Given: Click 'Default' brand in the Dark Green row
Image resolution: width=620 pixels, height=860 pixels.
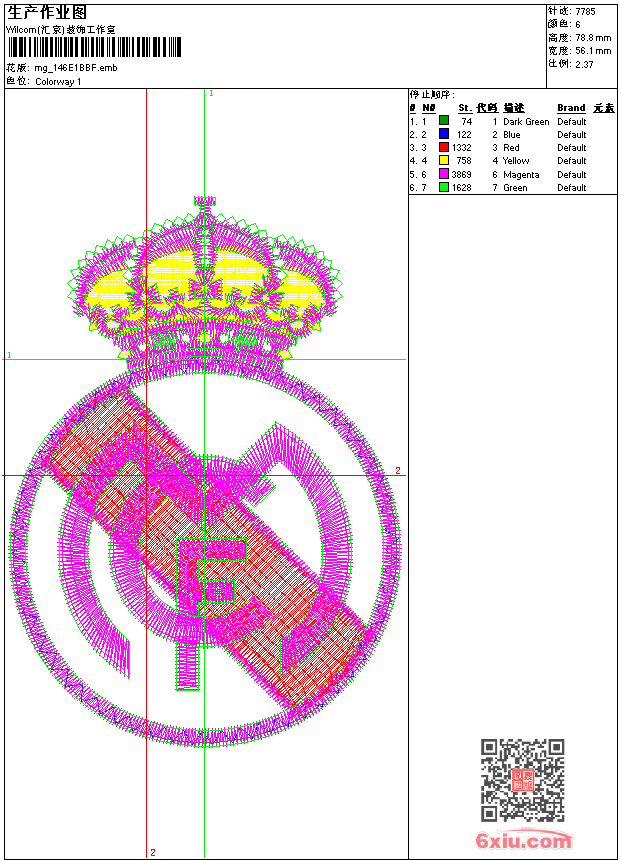Looking at the screenshot, I should pos(572,122).
